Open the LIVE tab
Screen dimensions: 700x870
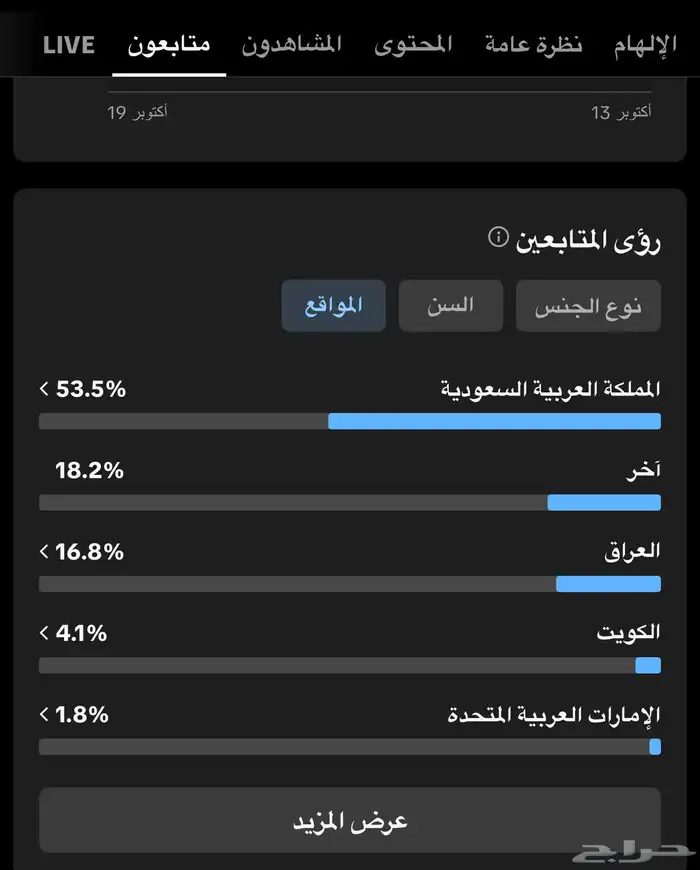[x=67, y=44]
